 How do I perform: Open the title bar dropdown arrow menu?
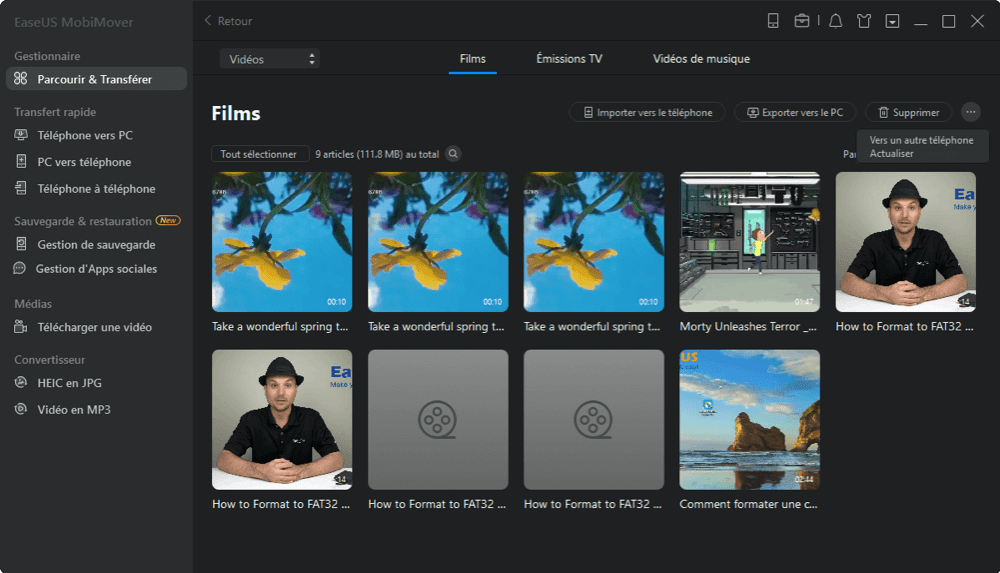[892, 21]
